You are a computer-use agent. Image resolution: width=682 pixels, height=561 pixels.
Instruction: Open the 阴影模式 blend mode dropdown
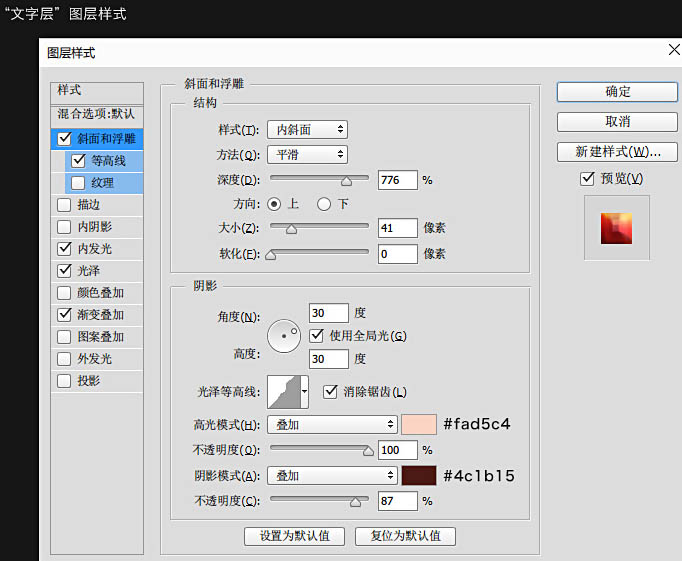(x=332, y=475)
